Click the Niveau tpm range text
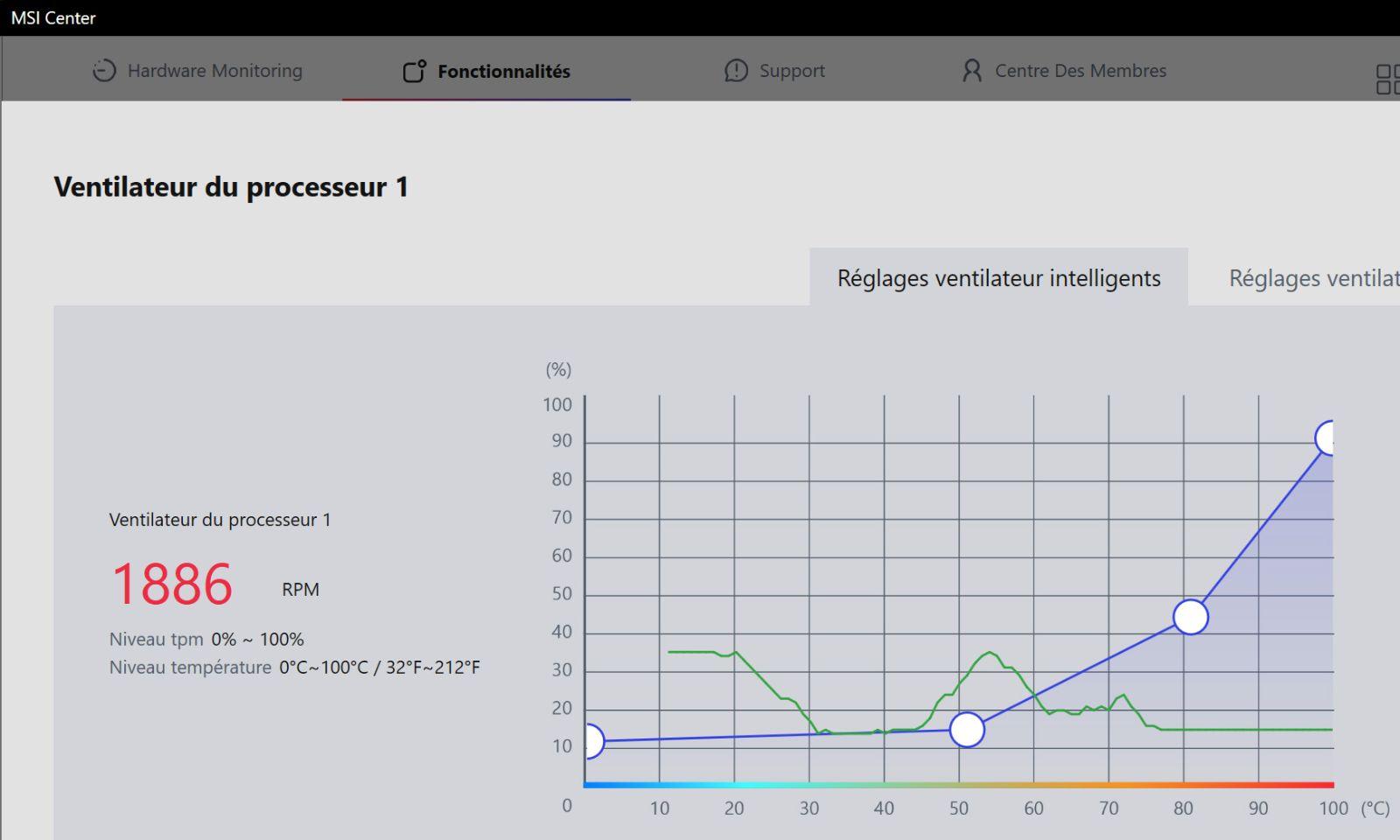The width and height of the screenshot is (1400, 840). [x=257, y=640]
